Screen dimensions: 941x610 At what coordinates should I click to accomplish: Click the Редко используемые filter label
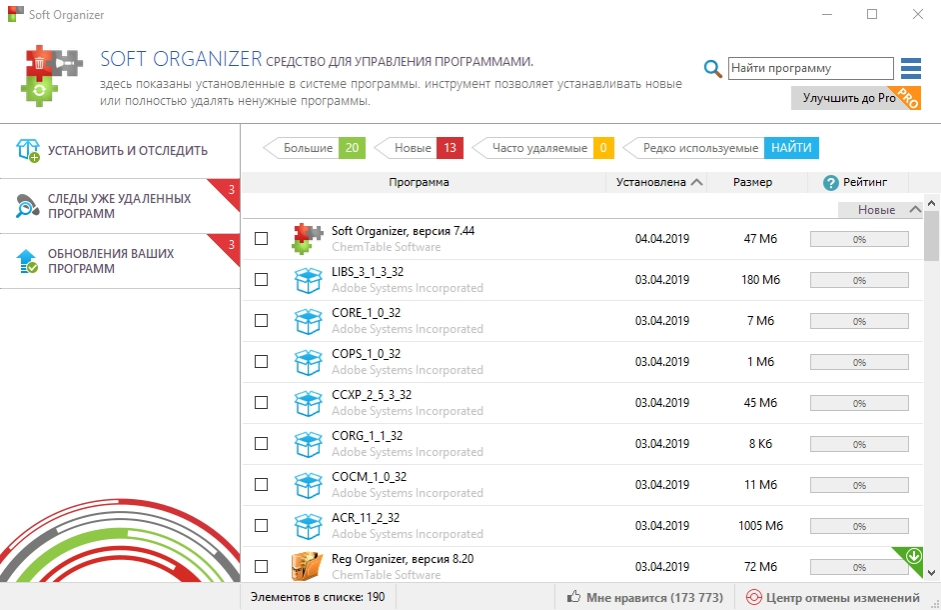(700, 148)
